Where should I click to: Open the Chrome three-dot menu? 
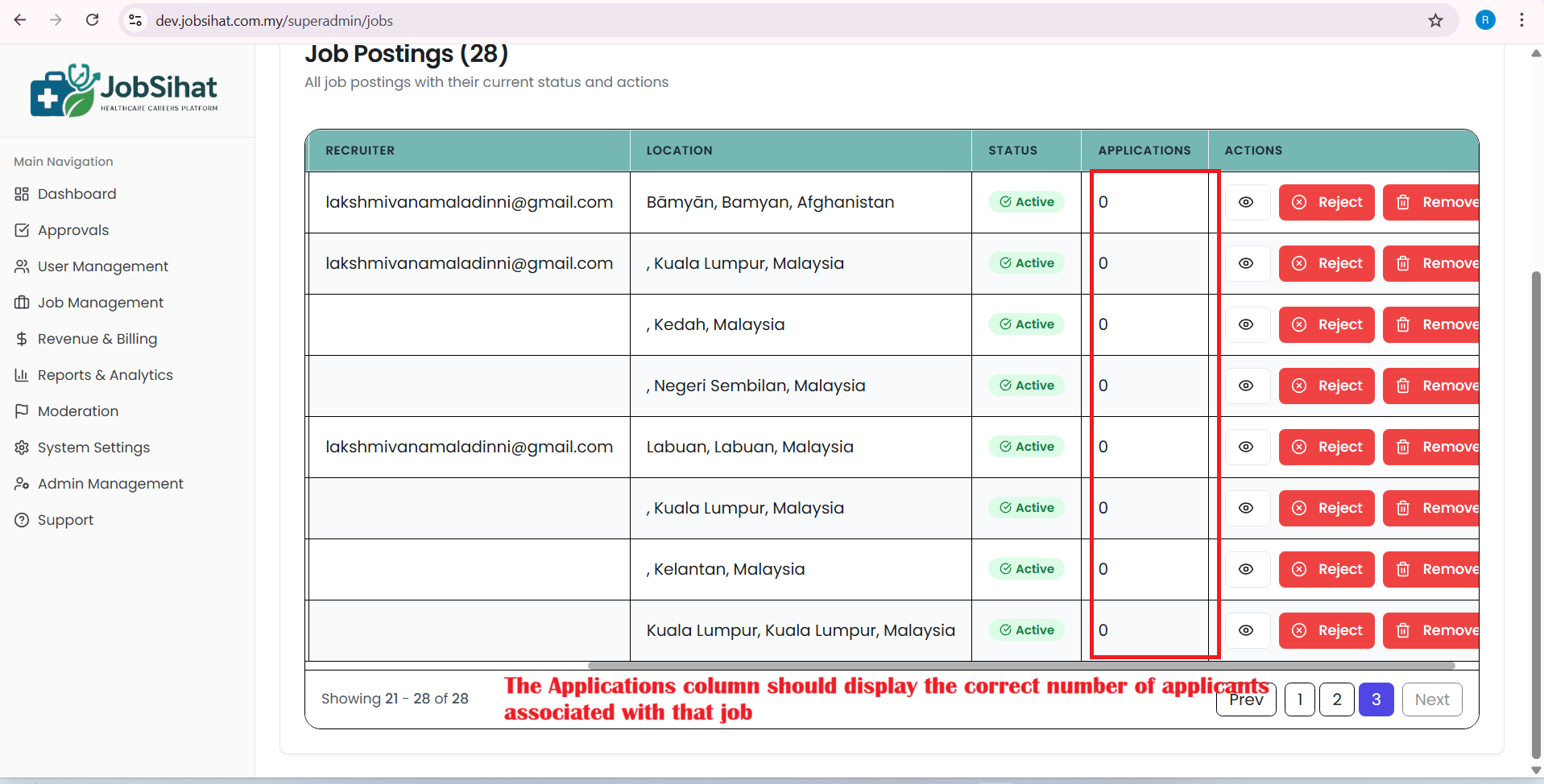pyautogui.click(x=1521, y=20)
